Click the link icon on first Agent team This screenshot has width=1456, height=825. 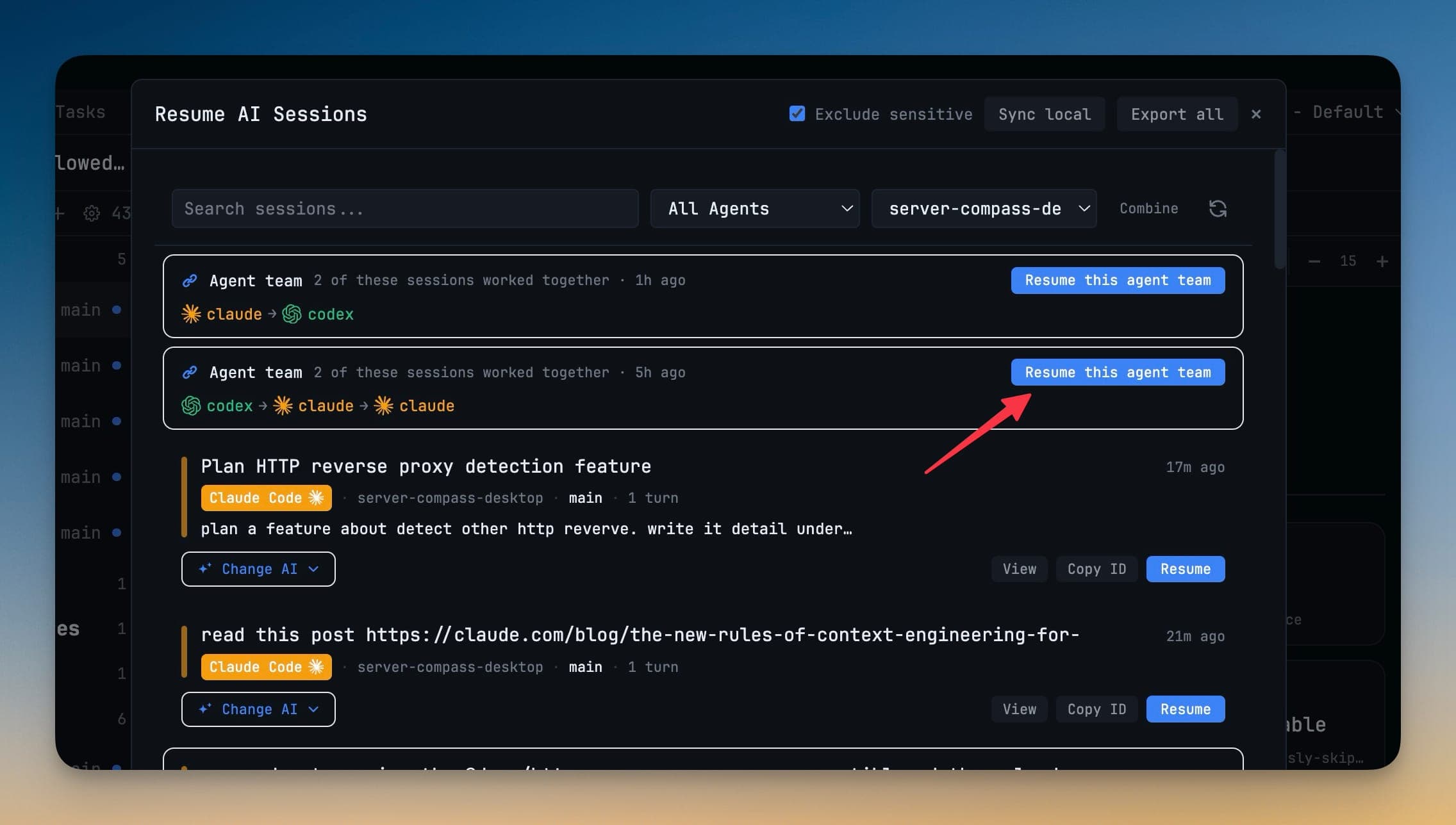click(x=190, y=281)
